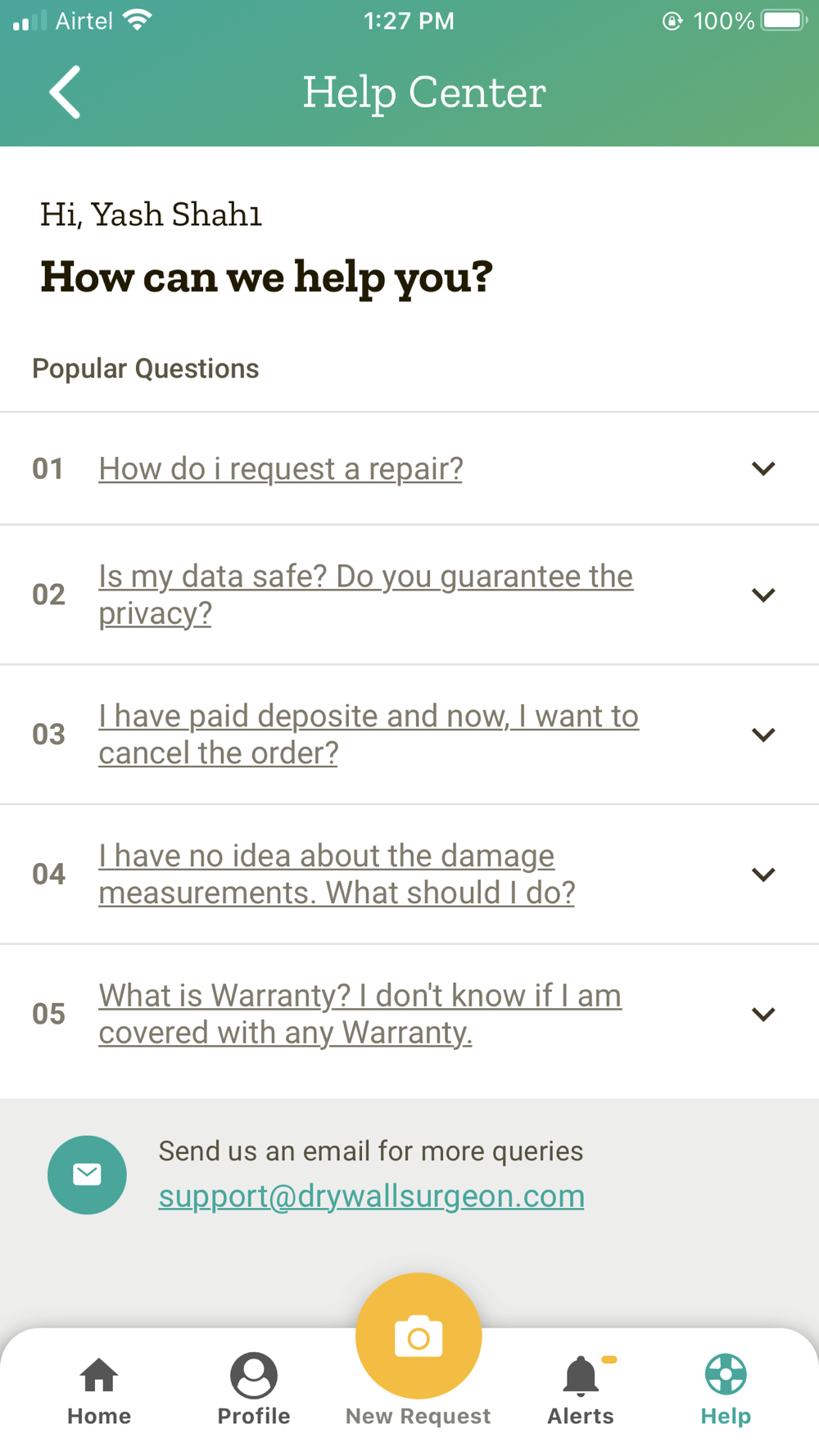This screenshot has width=819, height=1456.
Task: Tap support@drywallsurgeon.com email link
Action: click(x=371, y=1196)
